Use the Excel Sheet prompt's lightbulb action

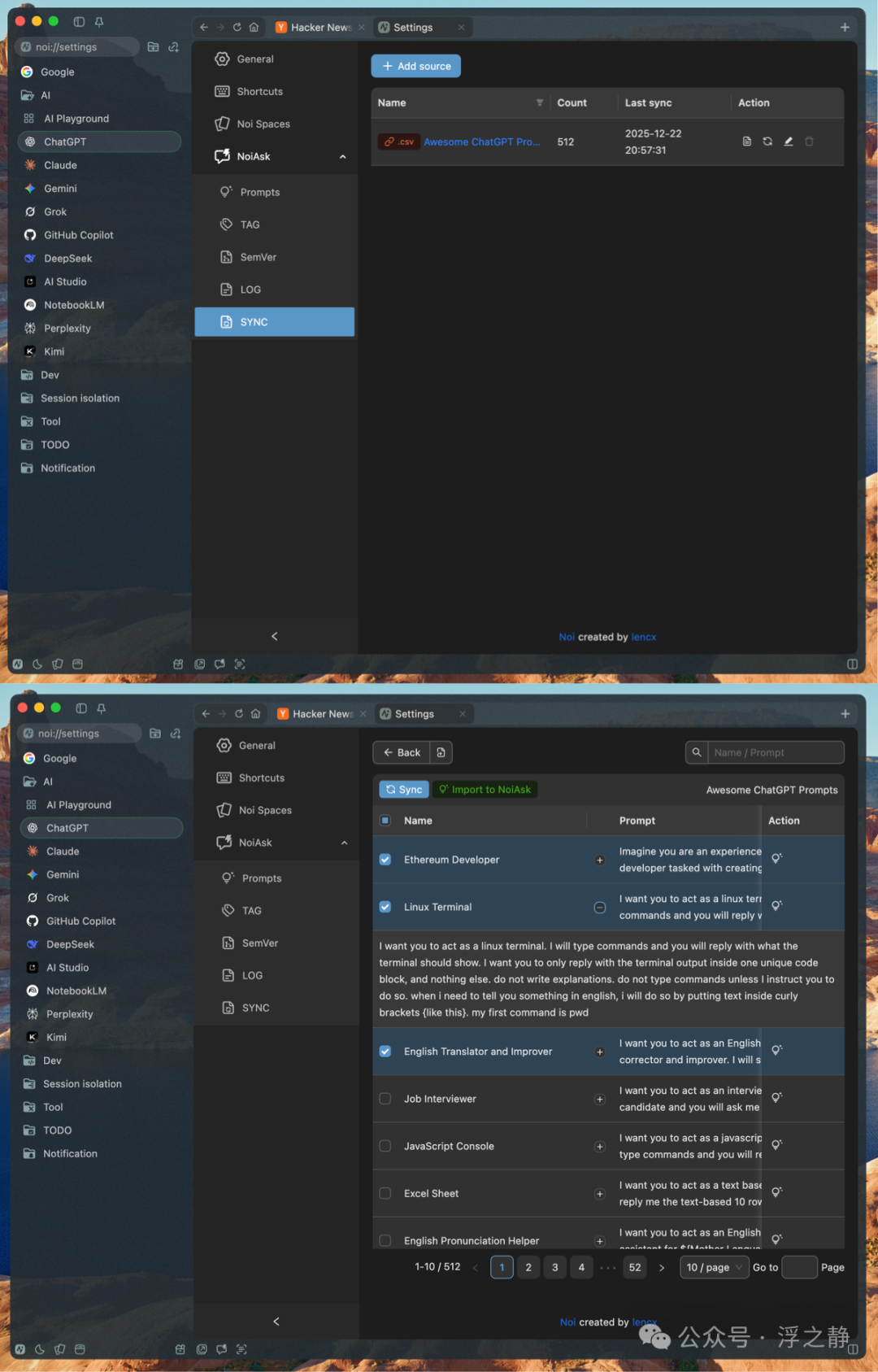(x=776, y=1192)
